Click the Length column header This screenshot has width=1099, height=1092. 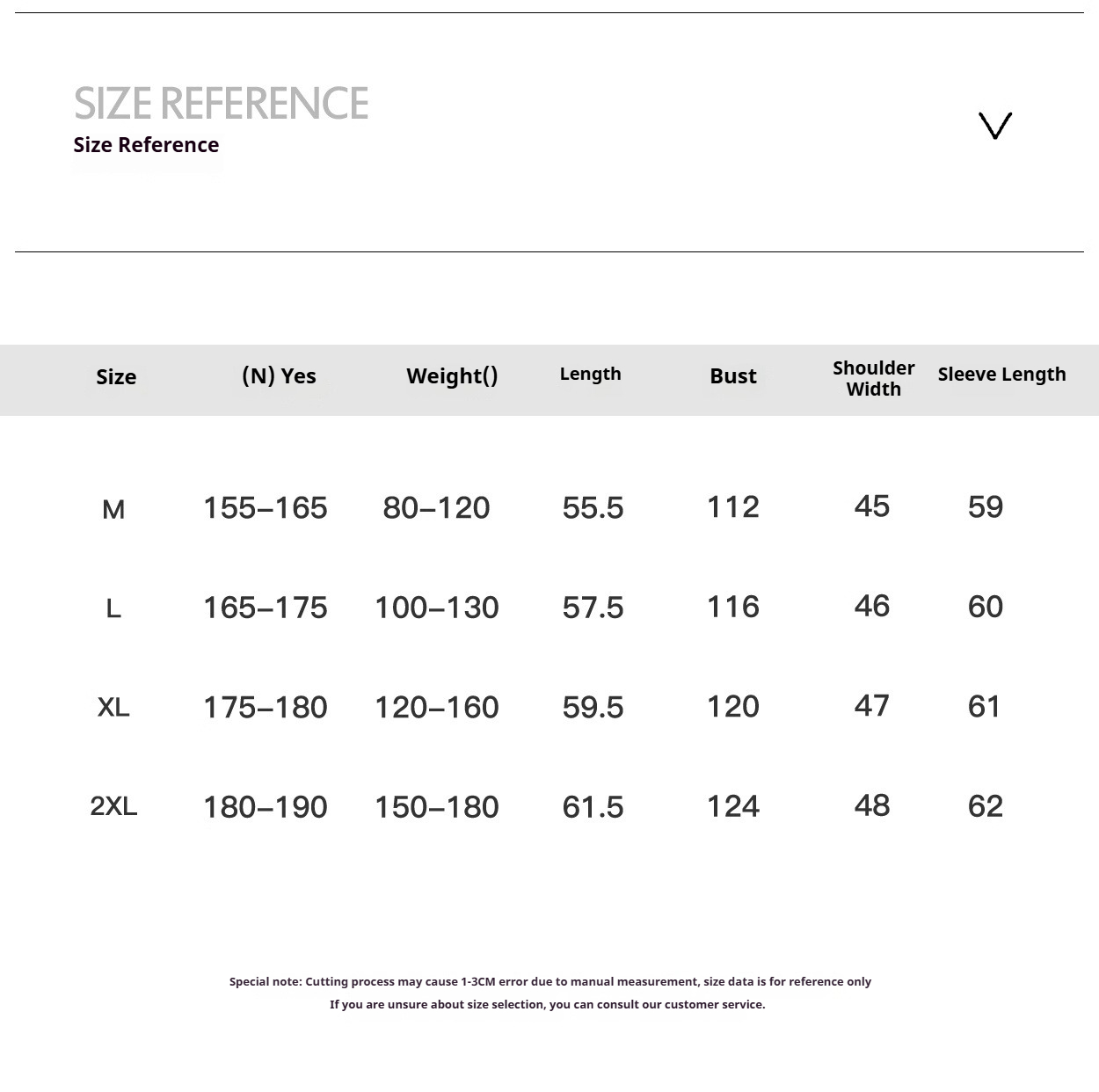point(590,374)
